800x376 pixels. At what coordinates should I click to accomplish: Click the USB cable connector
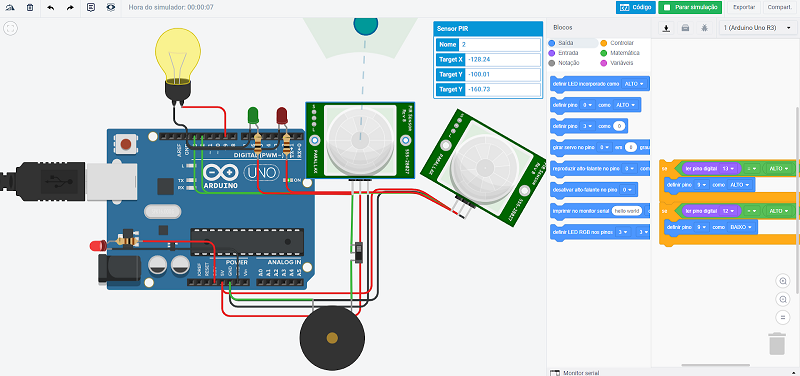point(69,181)
